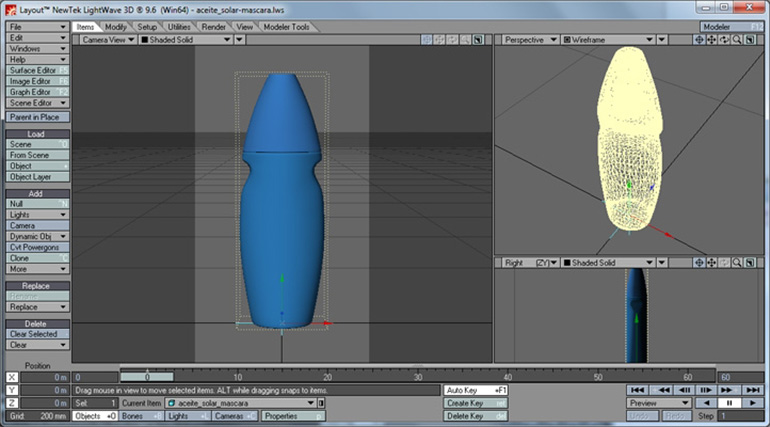Open the Edit menu dropdown
This screenshot has width=770, height=427.
pyautogui.click(x=37, y=38)
